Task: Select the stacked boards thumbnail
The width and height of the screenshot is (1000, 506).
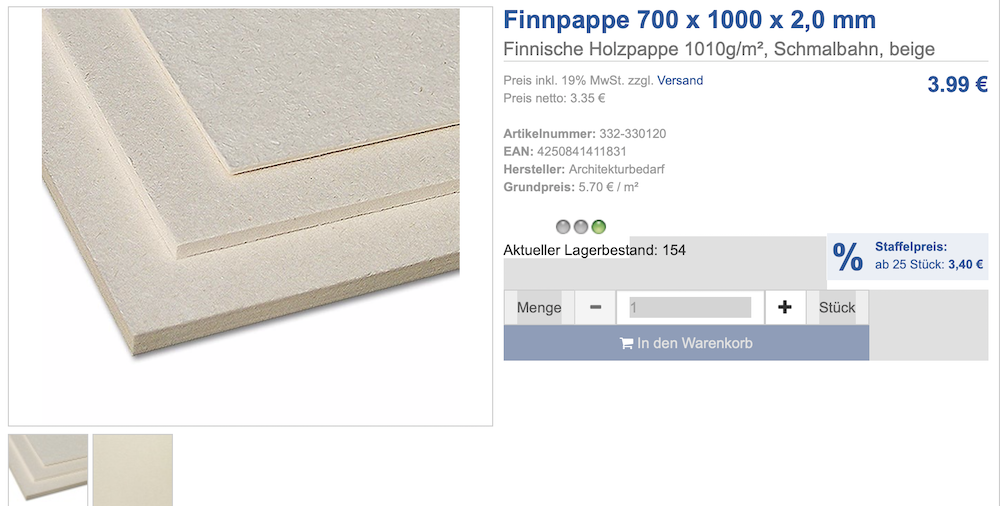Action: 48,470
